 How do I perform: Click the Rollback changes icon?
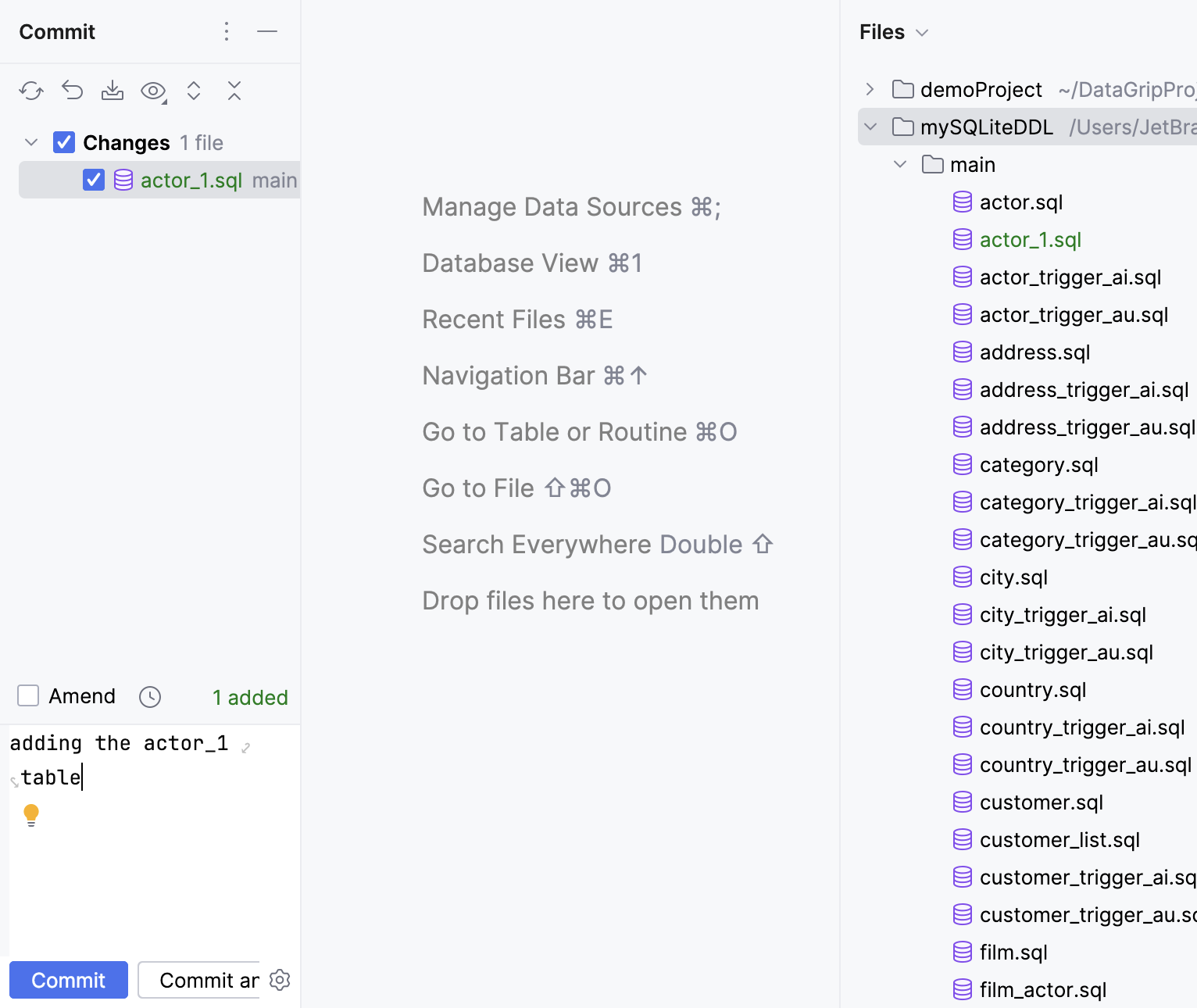click(72, 91)
